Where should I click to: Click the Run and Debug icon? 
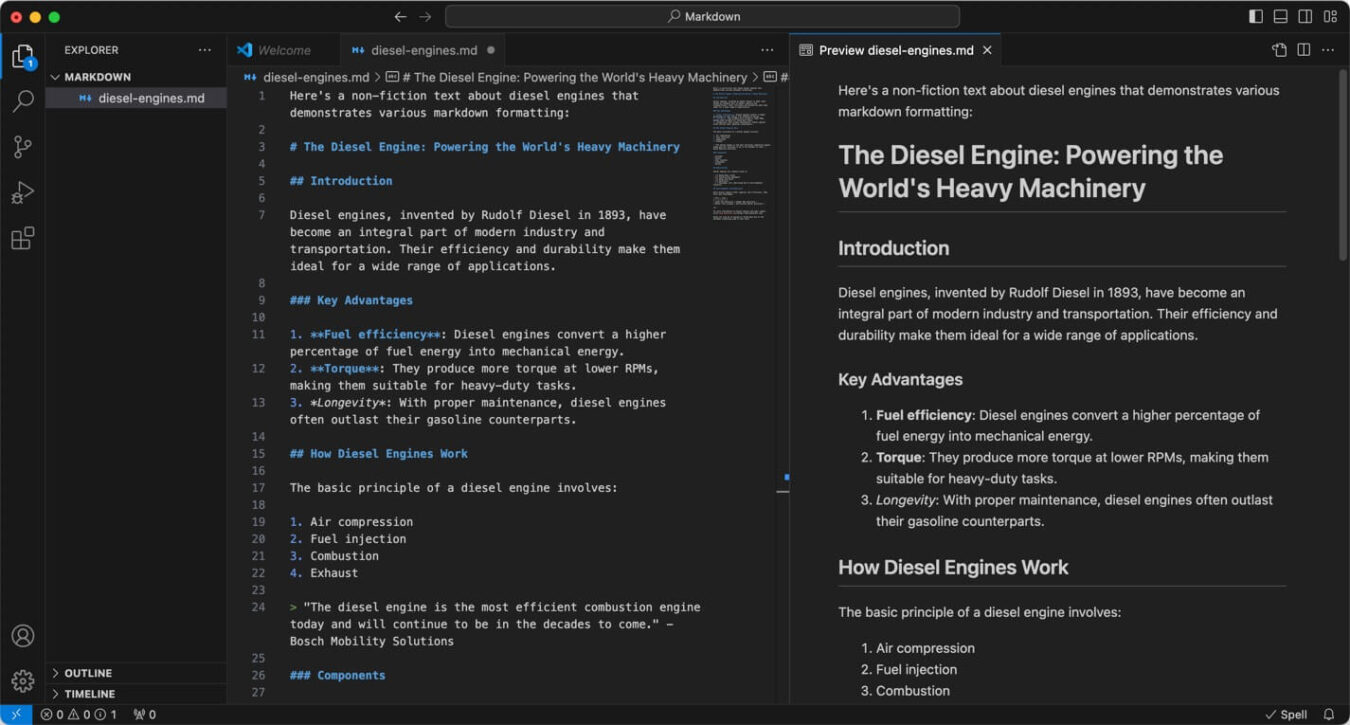[x=22, y=192]
